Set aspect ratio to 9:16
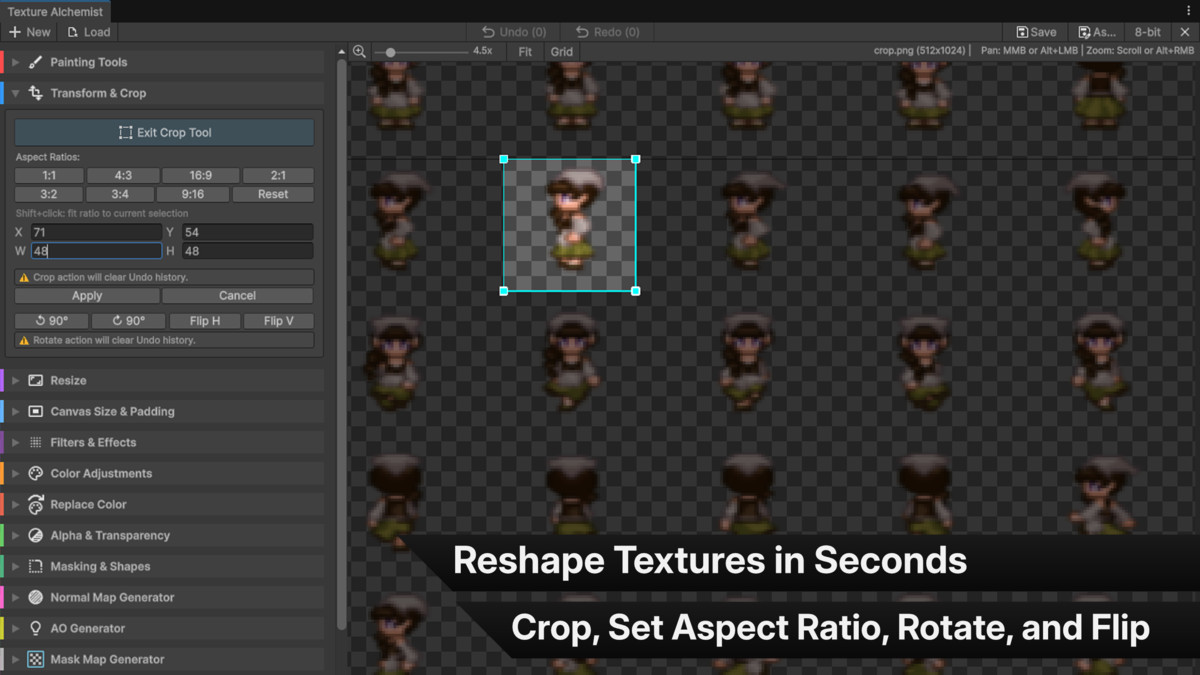This screenshot has height=675, width=1200. point(193,194)
